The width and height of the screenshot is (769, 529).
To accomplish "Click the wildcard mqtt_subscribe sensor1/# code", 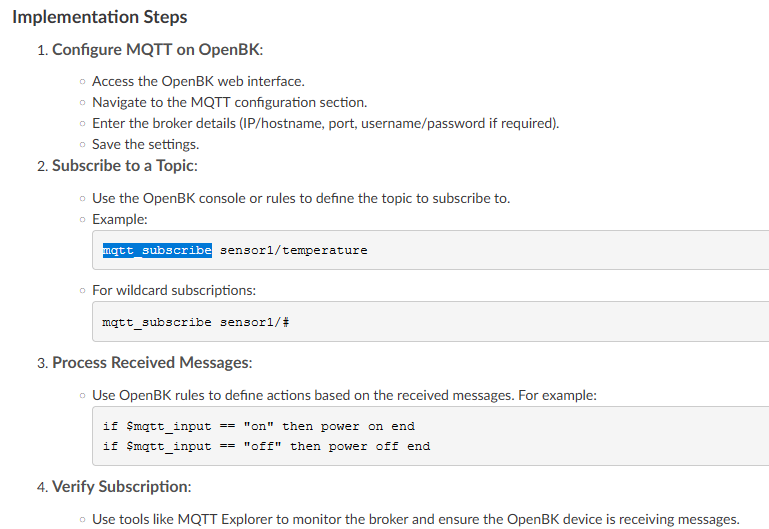I will coord(196,322).
